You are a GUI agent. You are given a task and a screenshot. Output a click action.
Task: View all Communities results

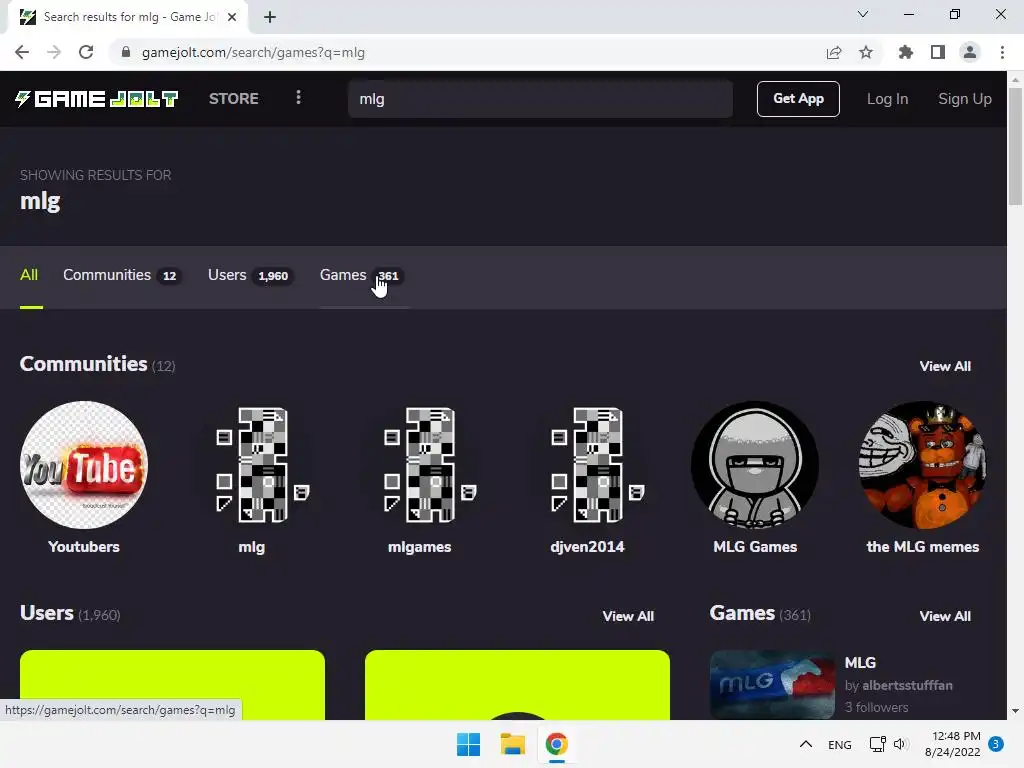(x=945, y=366)
